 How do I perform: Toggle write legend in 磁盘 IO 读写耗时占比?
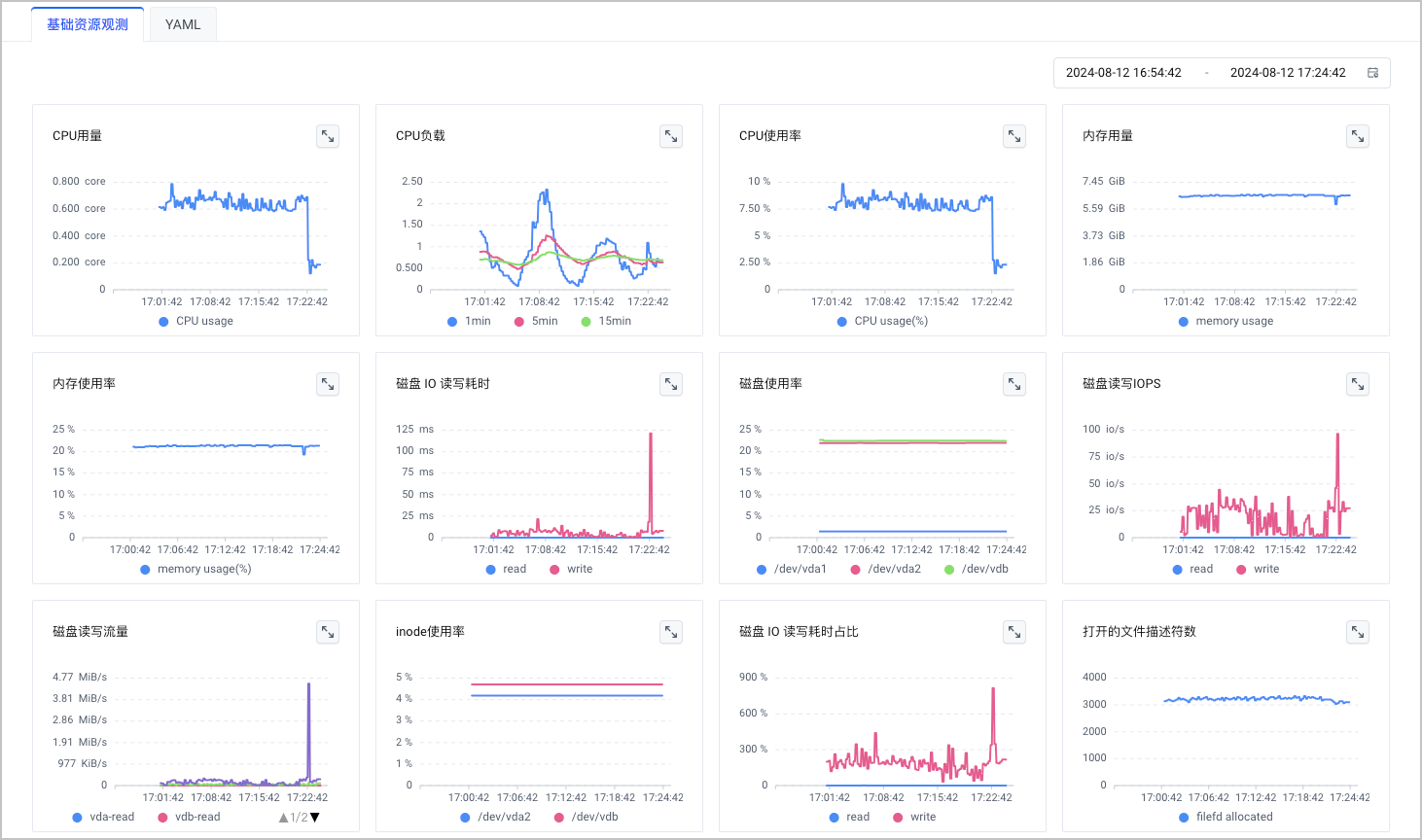point(914,817)
